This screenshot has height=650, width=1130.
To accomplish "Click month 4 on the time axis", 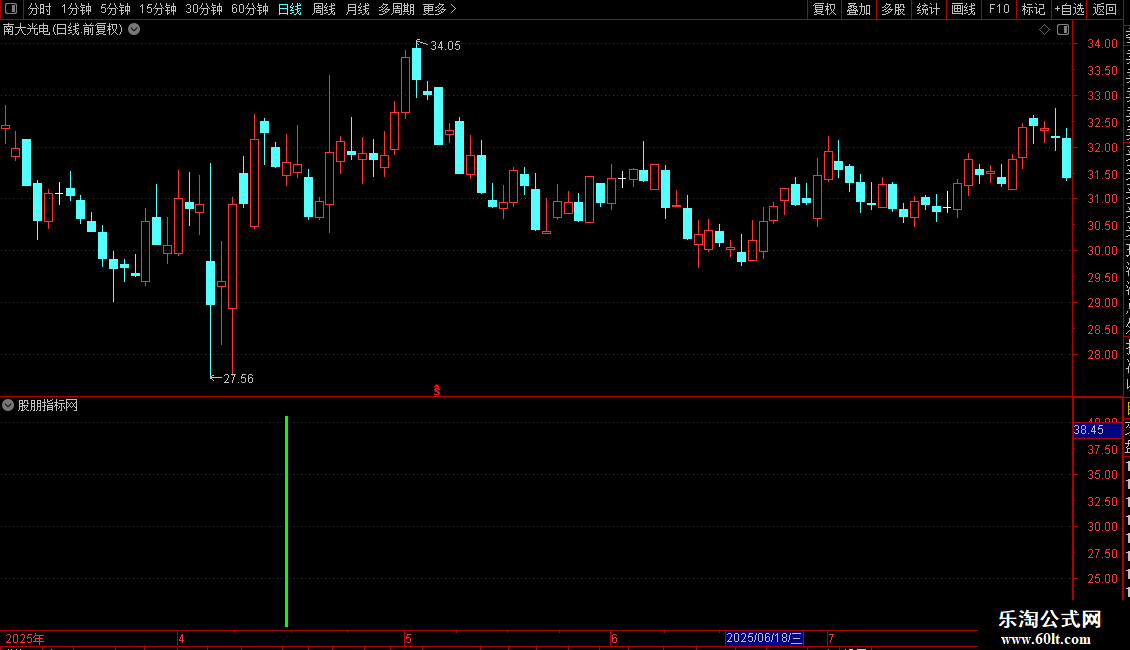I will point(181,639).
